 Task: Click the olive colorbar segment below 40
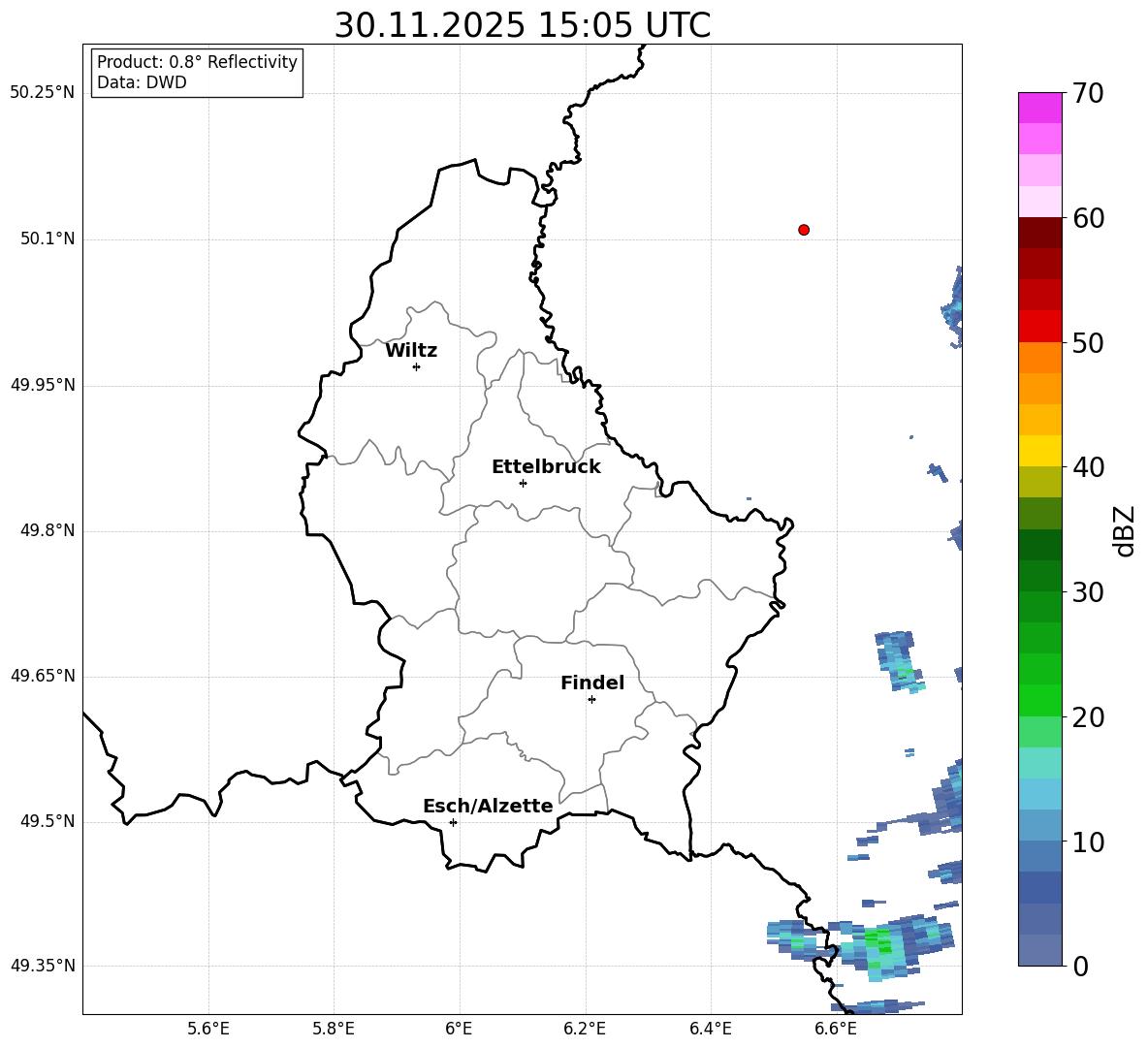(1039, 482)
